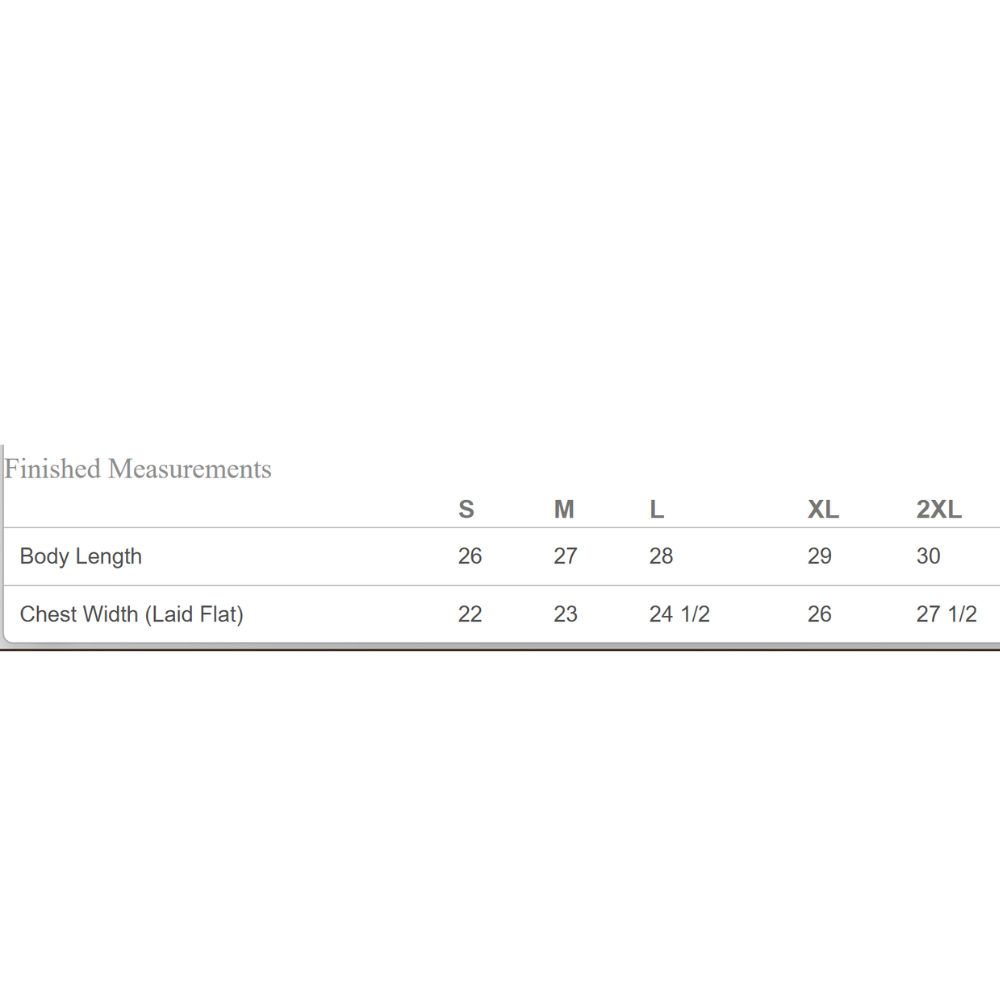Click Body Length value 30 for 2XL
The height and width of the screenshot is (1000, 1000).
click(x=928, y=557)
